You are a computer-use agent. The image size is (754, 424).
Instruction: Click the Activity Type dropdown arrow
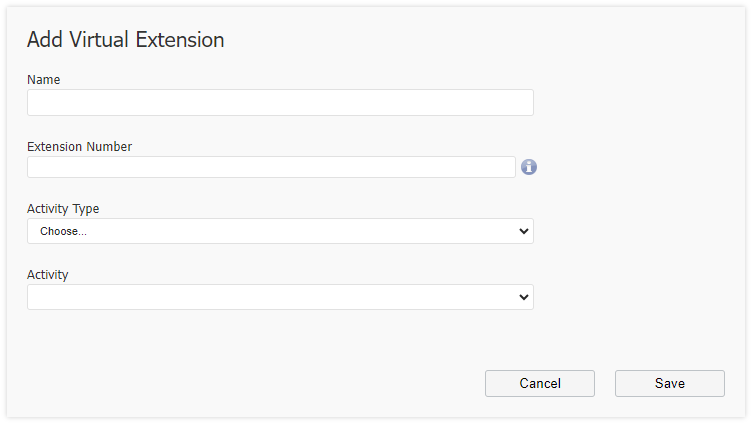pyautogui.click(x=523, y=231)
